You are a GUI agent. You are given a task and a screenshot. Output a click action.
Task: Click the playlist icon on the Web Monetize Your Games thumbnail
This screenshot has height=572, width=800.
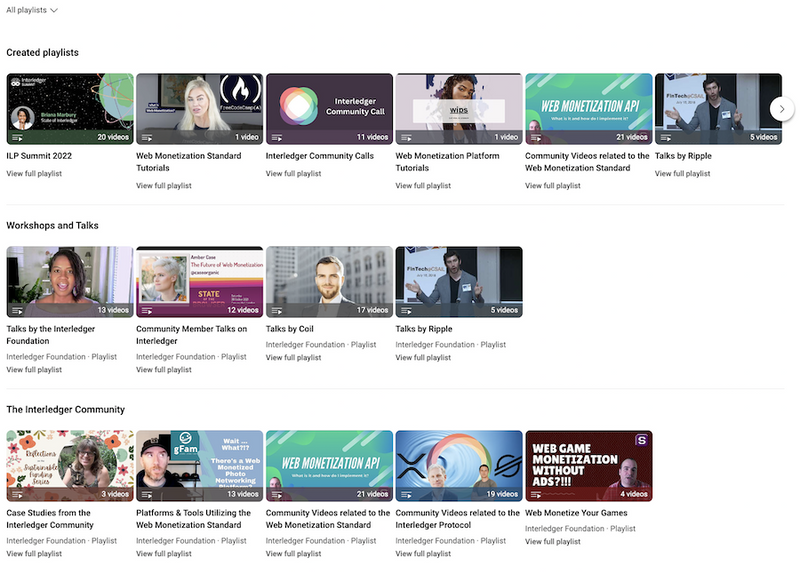[x=535, y=494]
